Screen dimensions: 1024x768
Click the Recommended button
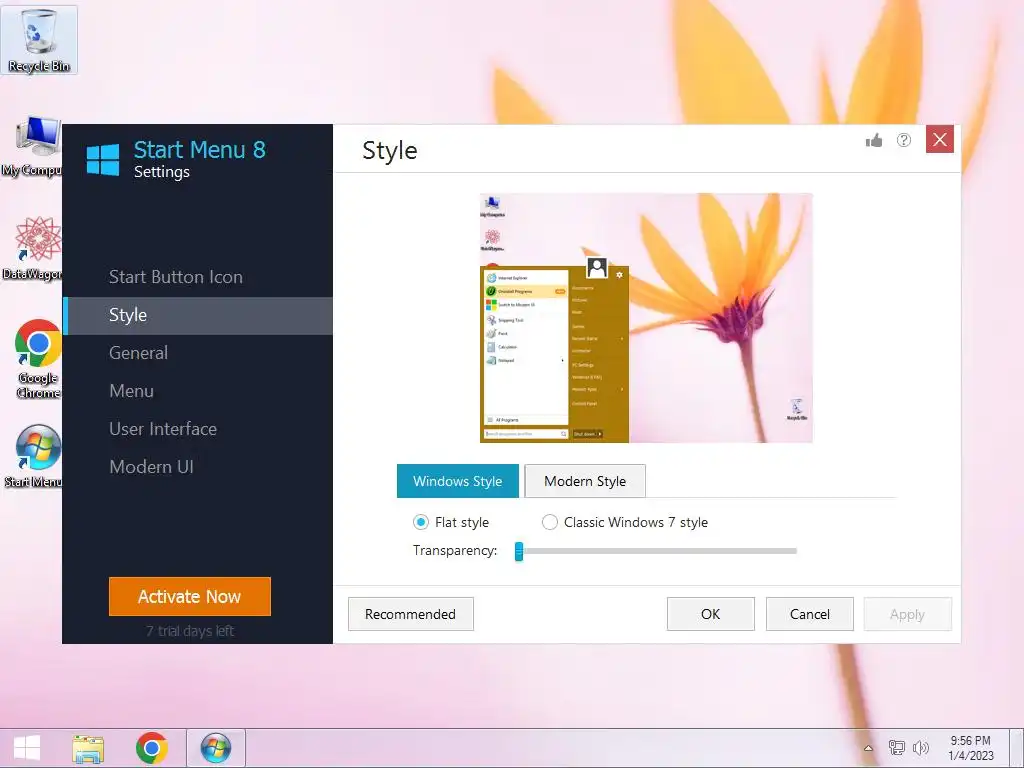click(410, 614)
